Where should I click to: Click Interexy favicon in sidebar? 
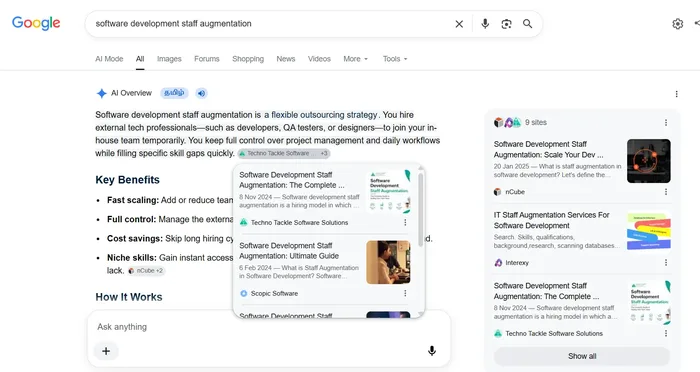498,263
